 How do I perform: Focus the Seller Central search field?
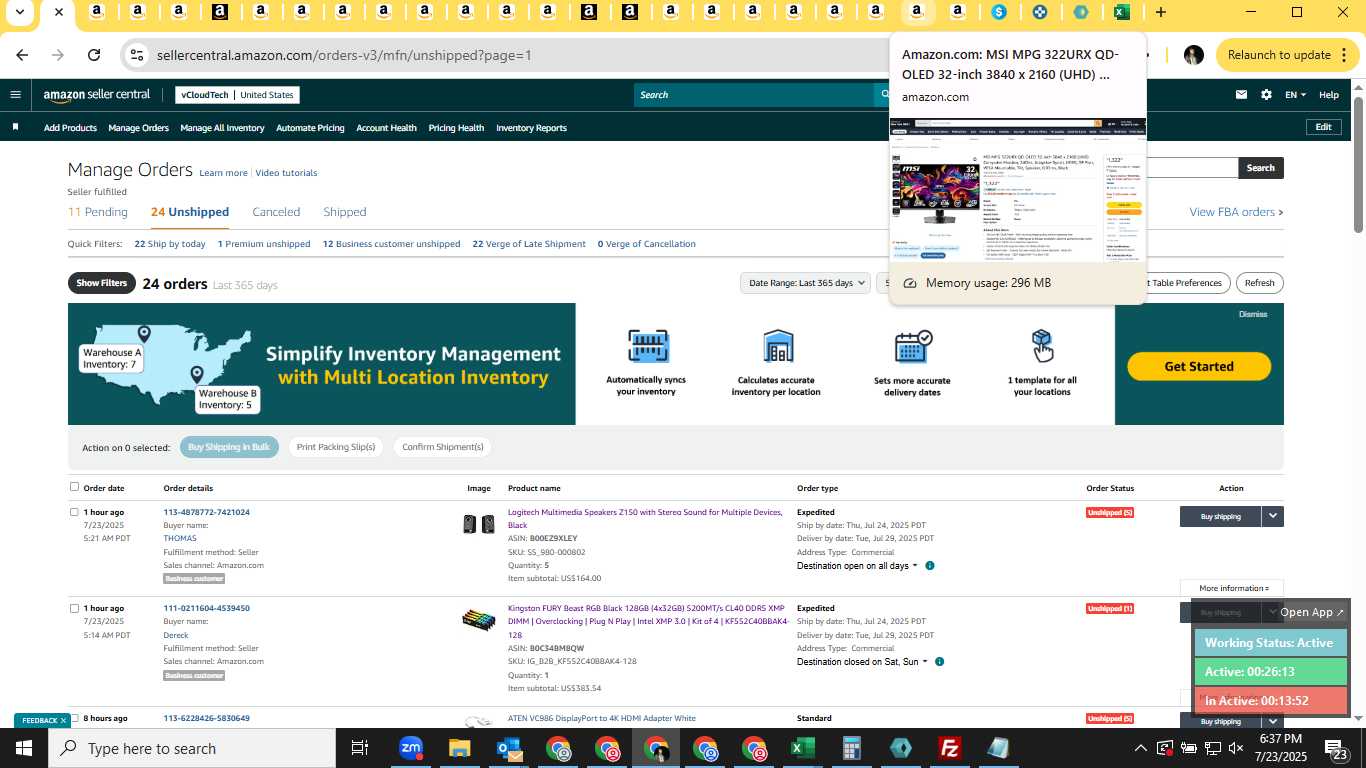coord(753,95)
